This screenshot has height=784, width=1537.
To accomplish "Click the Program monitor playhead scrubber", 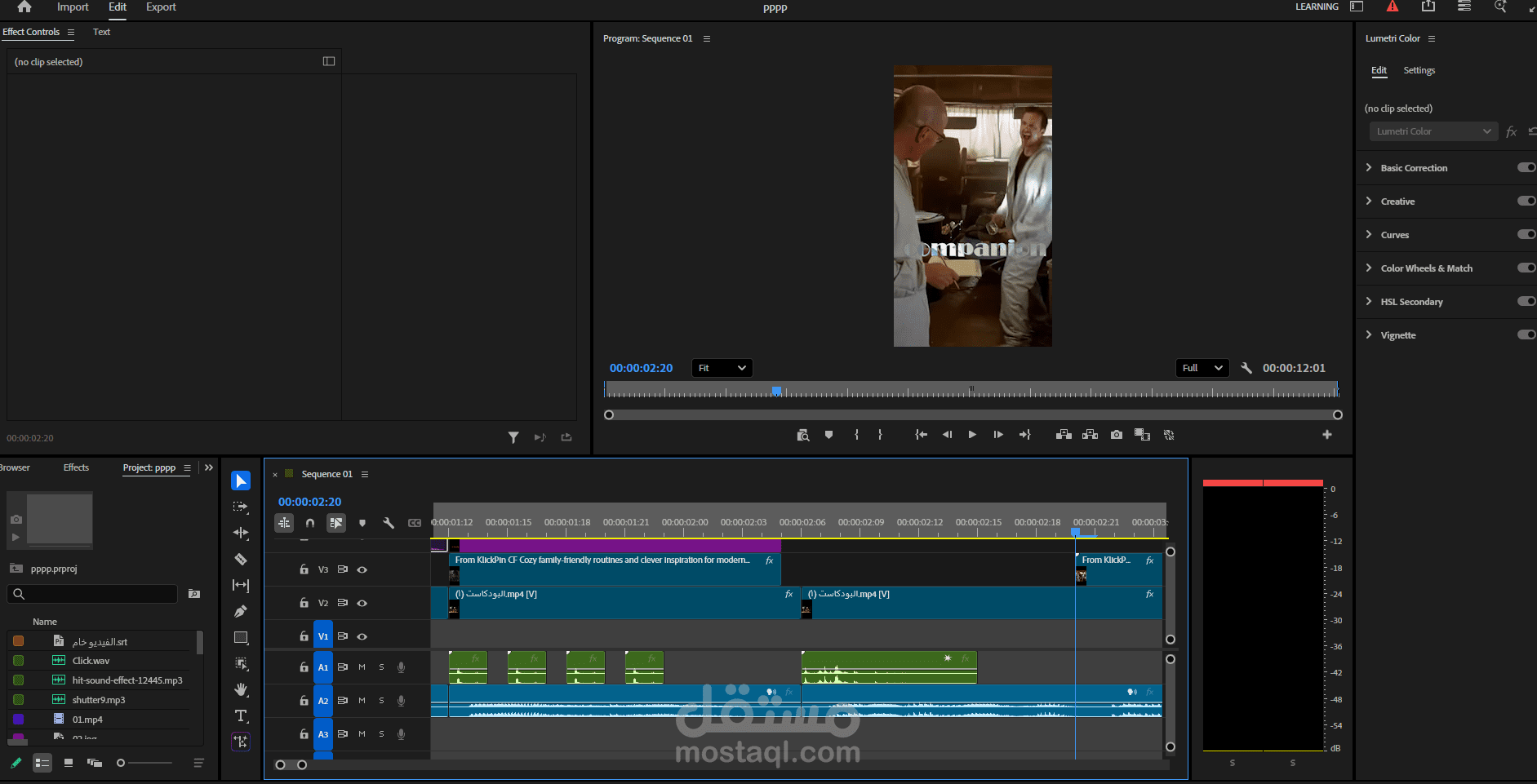I will click(x=777, y=391).
